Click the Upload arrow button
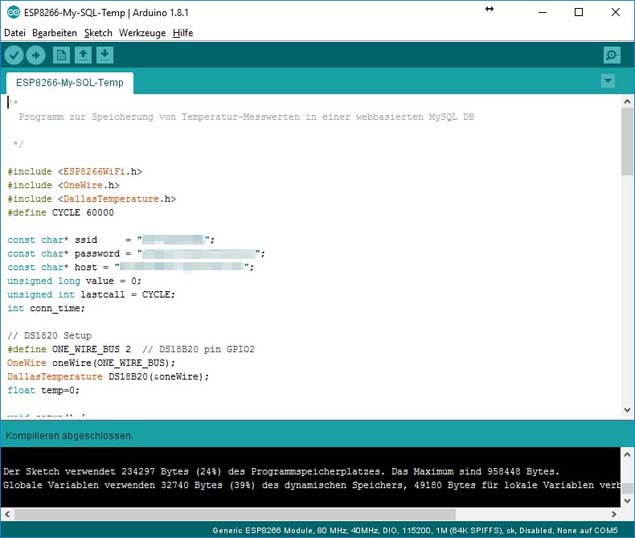635x538 pixels. pyautogui.click(x=36, y=55)
